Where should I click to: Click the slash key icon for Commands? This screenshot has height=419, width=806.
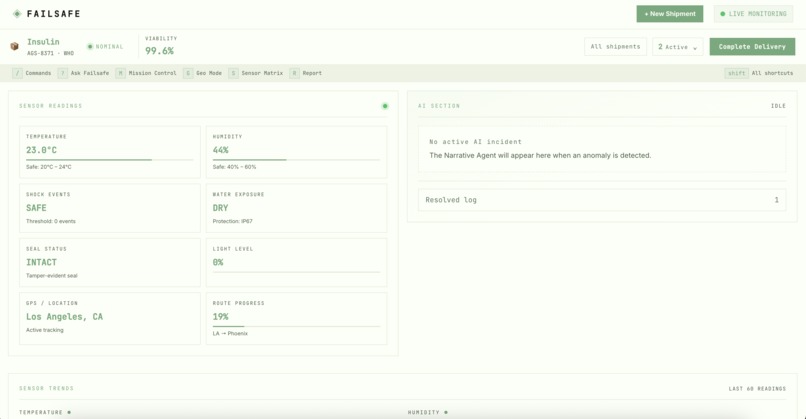click(17, 73)
